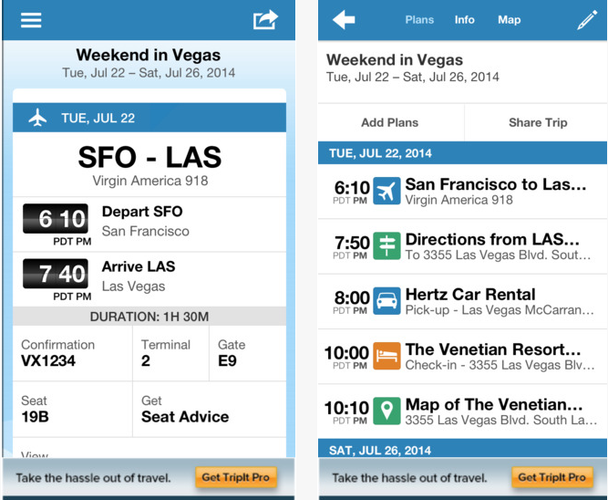Open the Hertz Car Rental plan
Screen dimensions: 608x500
[x=470, y=301]
